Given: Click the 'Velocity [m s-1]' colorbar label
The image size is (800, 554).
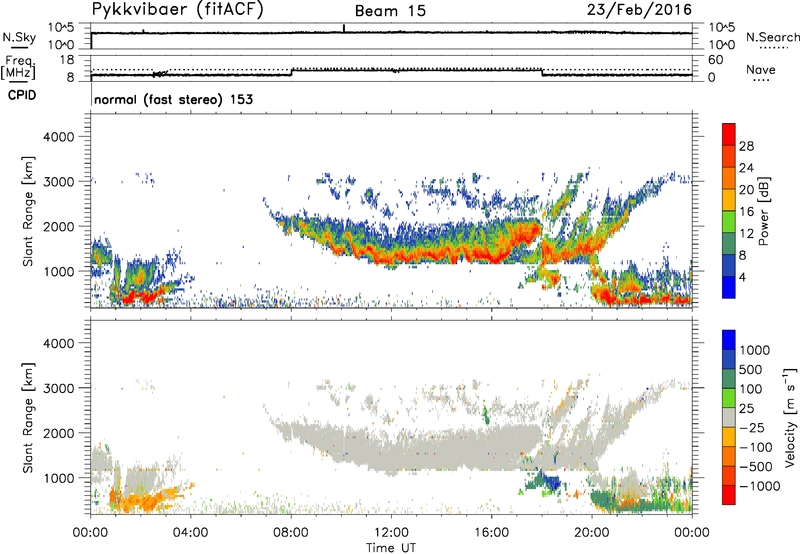Looking at the screenshot, I should (x=789, y=417).
